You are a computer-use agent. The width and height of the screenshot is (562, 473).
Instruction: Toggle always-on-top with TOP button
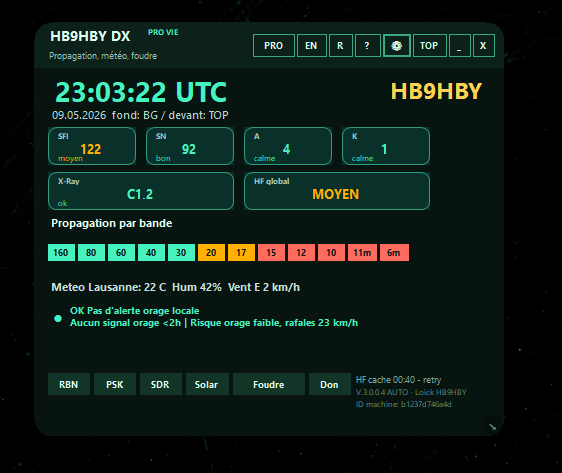429,46
